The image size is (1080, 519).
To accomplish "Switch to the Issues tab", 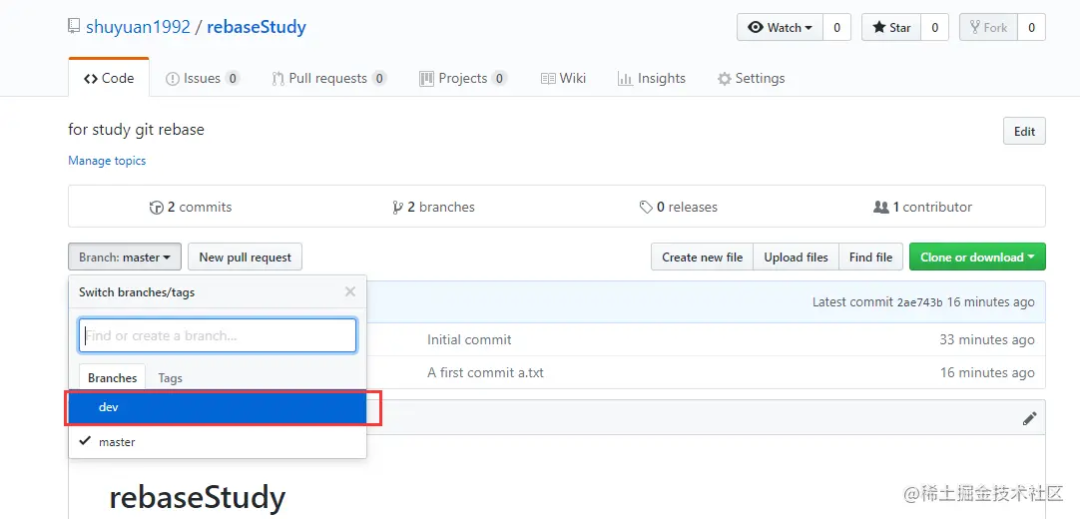I will tap(202, 78).
